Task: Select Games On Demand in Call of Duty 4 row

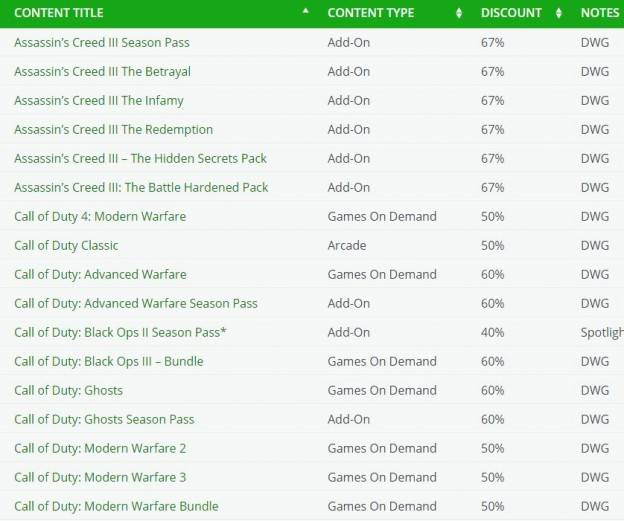Action: (382, 217)
